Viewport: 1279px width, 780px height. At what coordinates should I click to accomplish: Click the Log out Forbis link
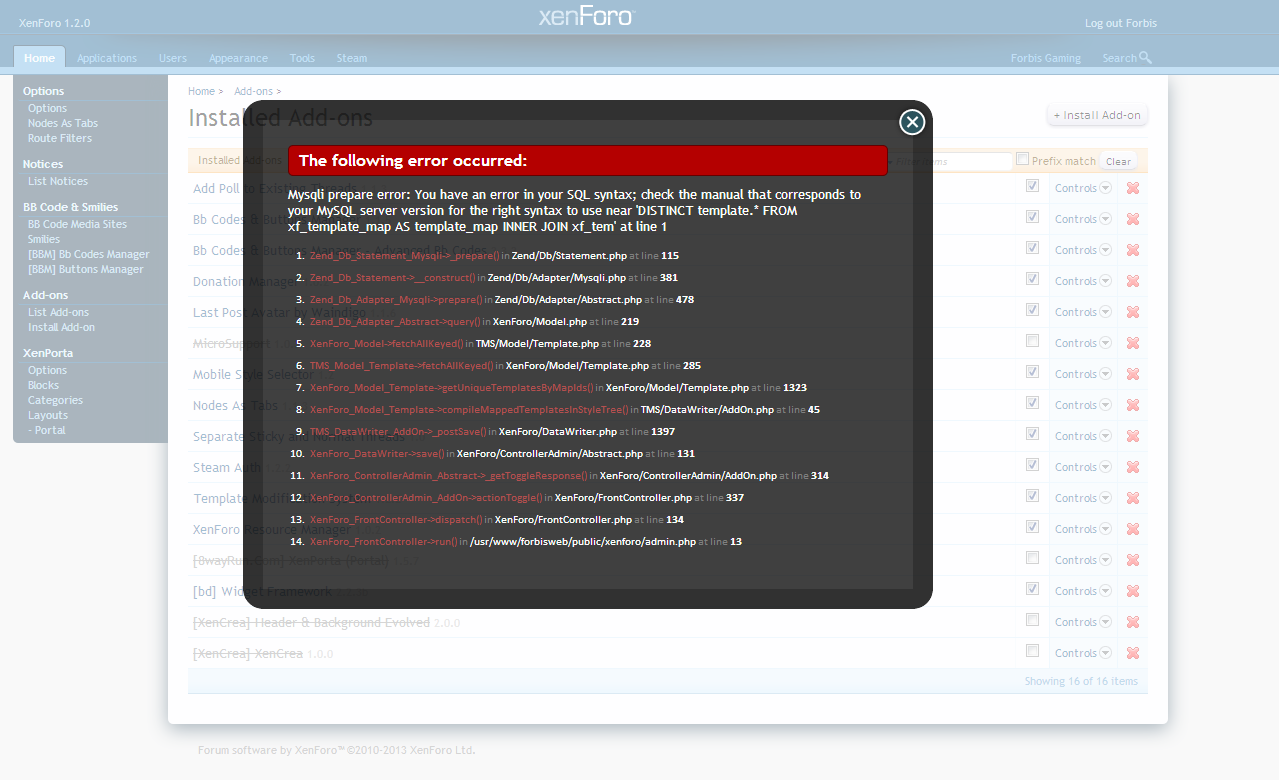(1118, 23)
